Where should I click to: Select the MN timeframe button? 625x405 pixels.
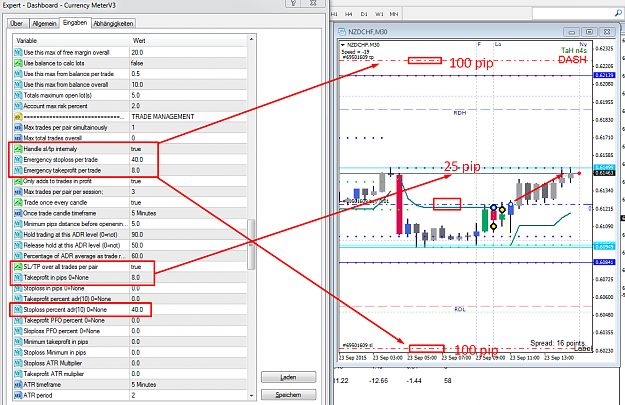[394, 14]
